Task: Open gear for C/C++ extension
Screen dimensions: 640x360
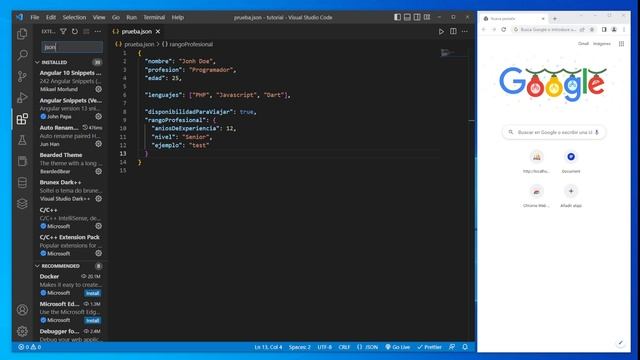Action: 98,226
